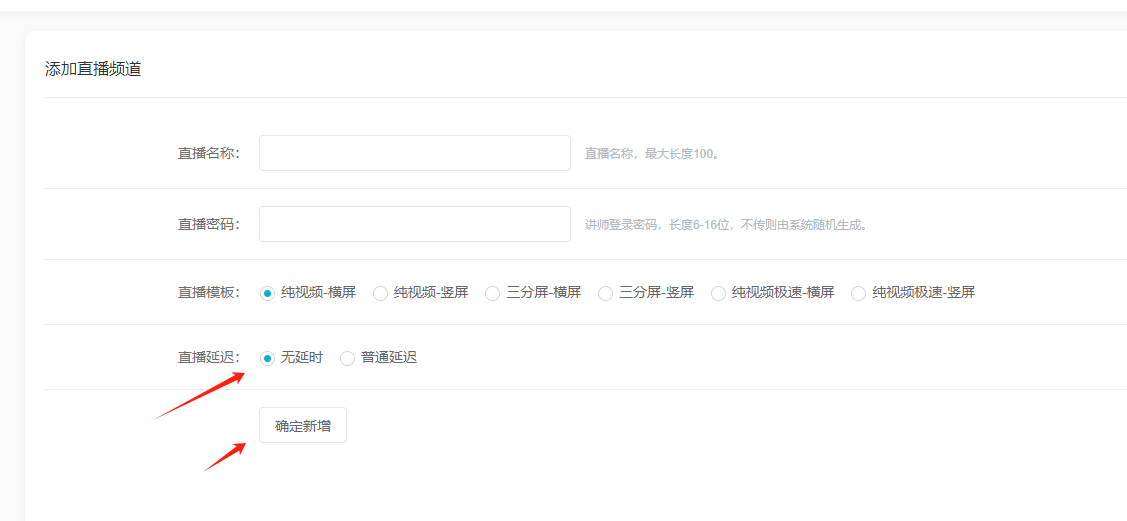Select the 纯视频极速-竖屏 radio button
The image size is (1127, 521).
click(858, 293)
